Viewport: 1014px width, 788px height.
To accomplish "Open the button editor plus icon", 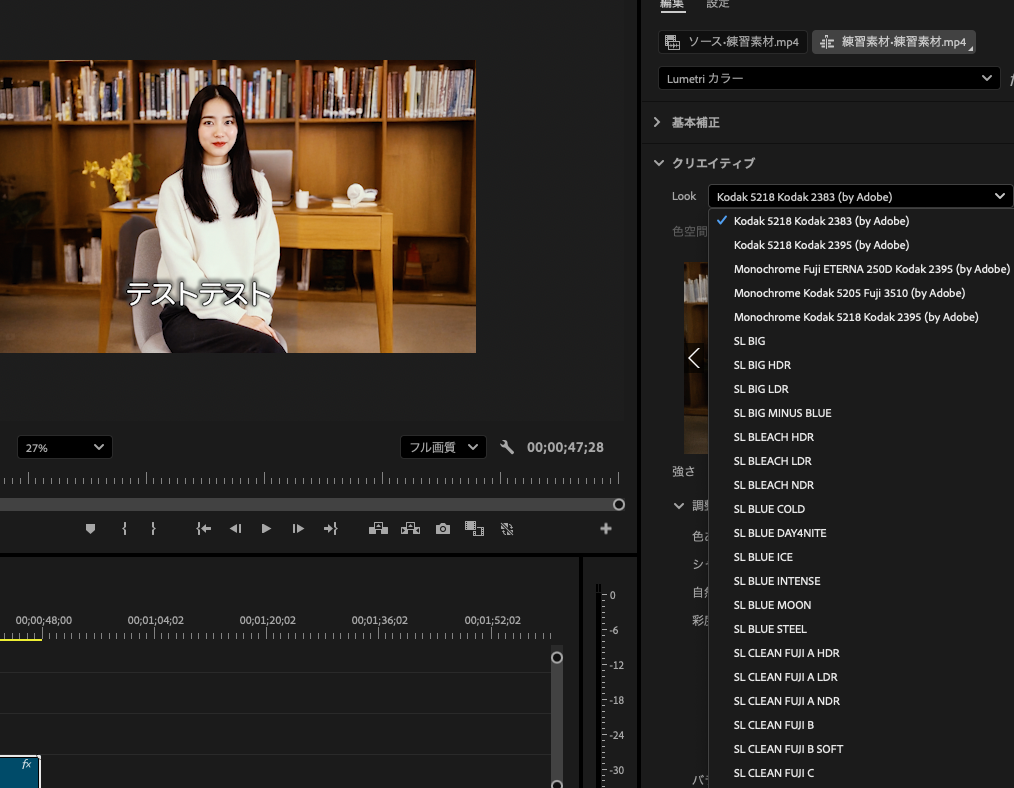I will pos(606,529).
